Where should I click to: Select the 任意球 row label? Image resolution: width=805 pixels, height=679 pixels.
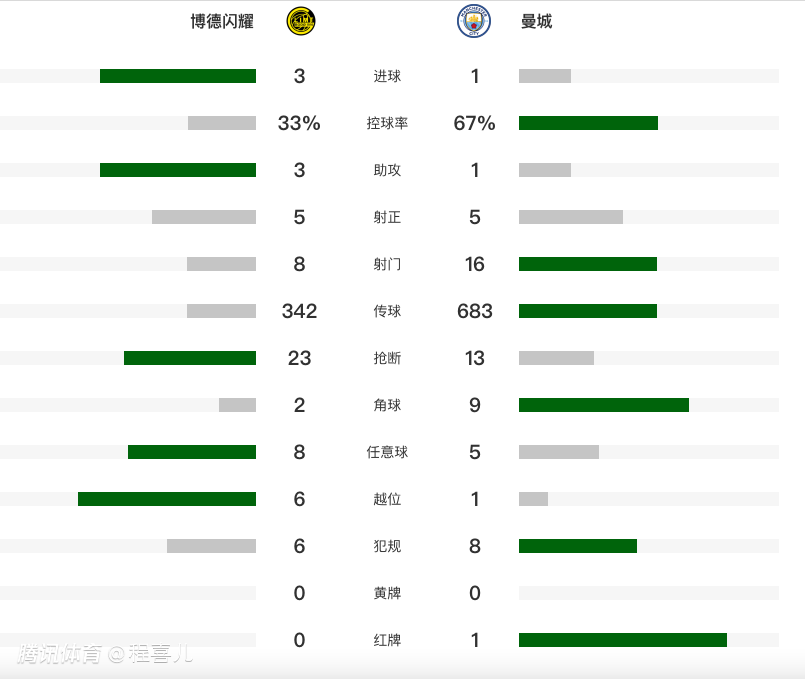click(x=387, y=452)
